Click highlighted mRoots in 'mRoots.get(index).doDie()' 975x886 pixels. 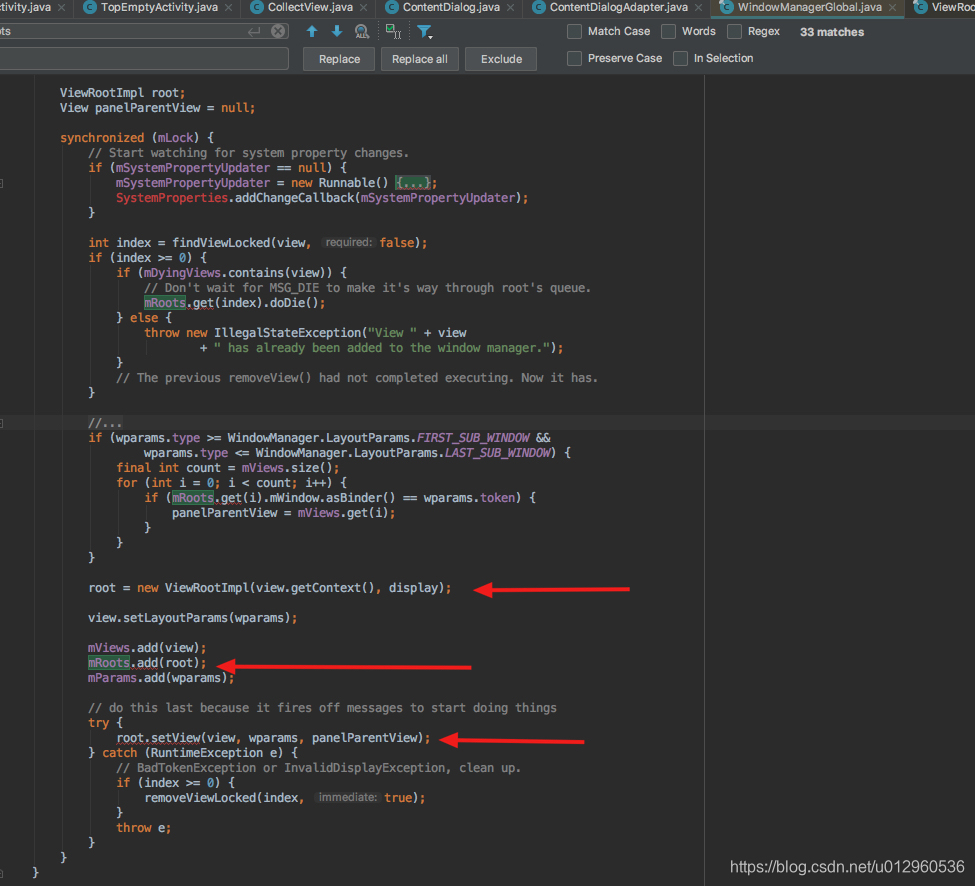[x=165, y=303]
